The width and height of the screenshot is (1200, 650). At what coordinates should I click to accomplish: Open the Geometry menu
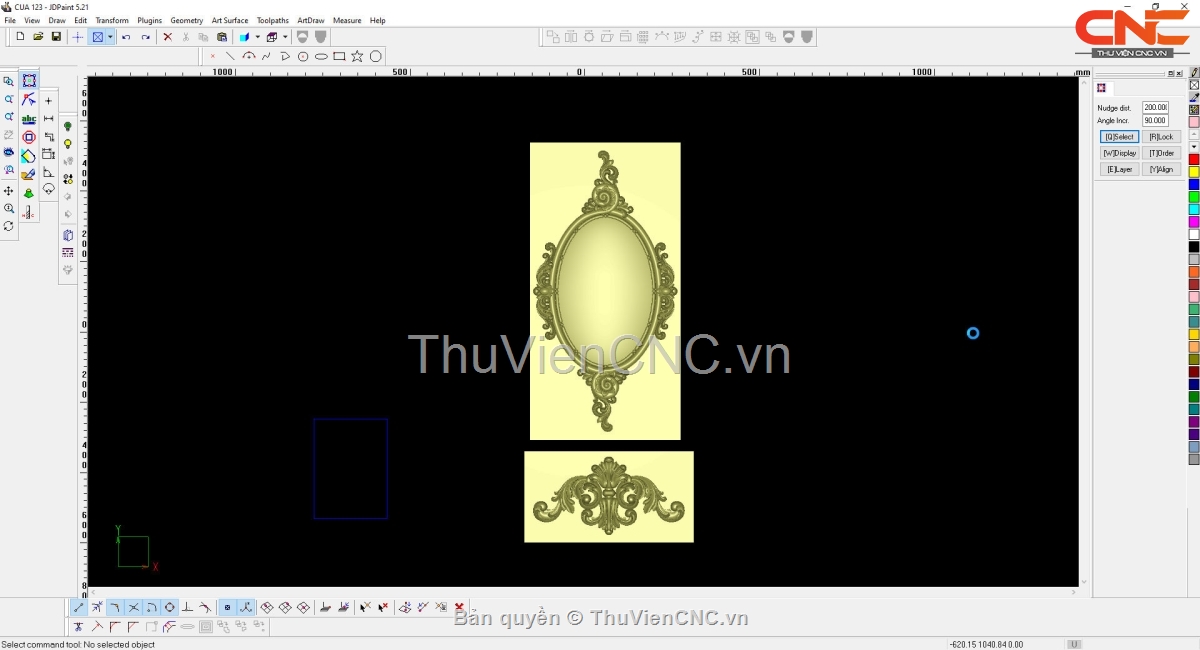pos(186,20)
